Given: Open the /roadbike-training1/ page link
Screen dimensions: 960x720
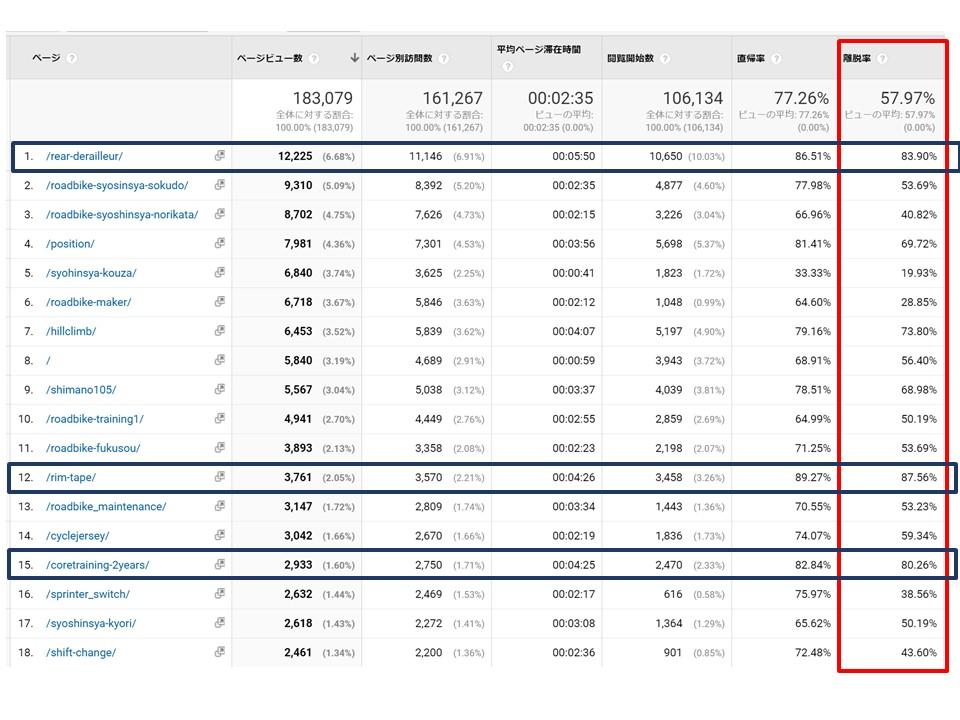Looking at the screenshot, I should [94, 419].
